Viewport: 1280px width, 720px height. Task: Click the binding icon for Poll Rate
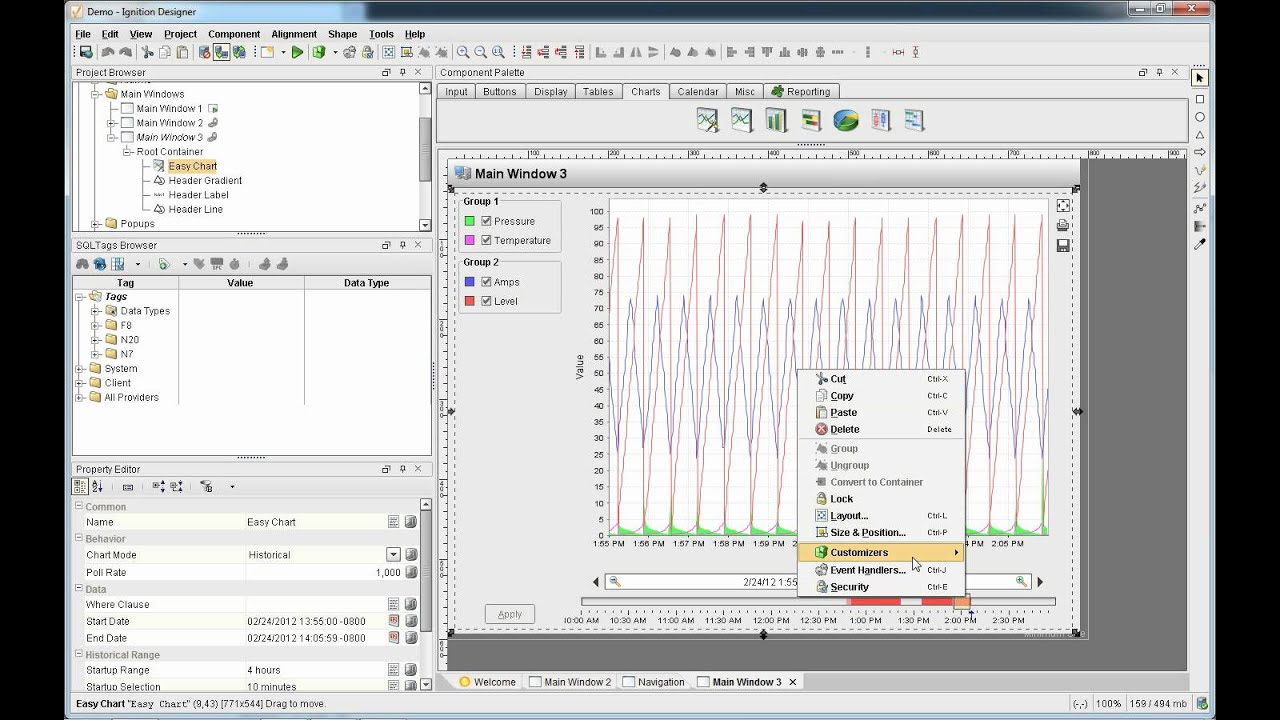411,572
